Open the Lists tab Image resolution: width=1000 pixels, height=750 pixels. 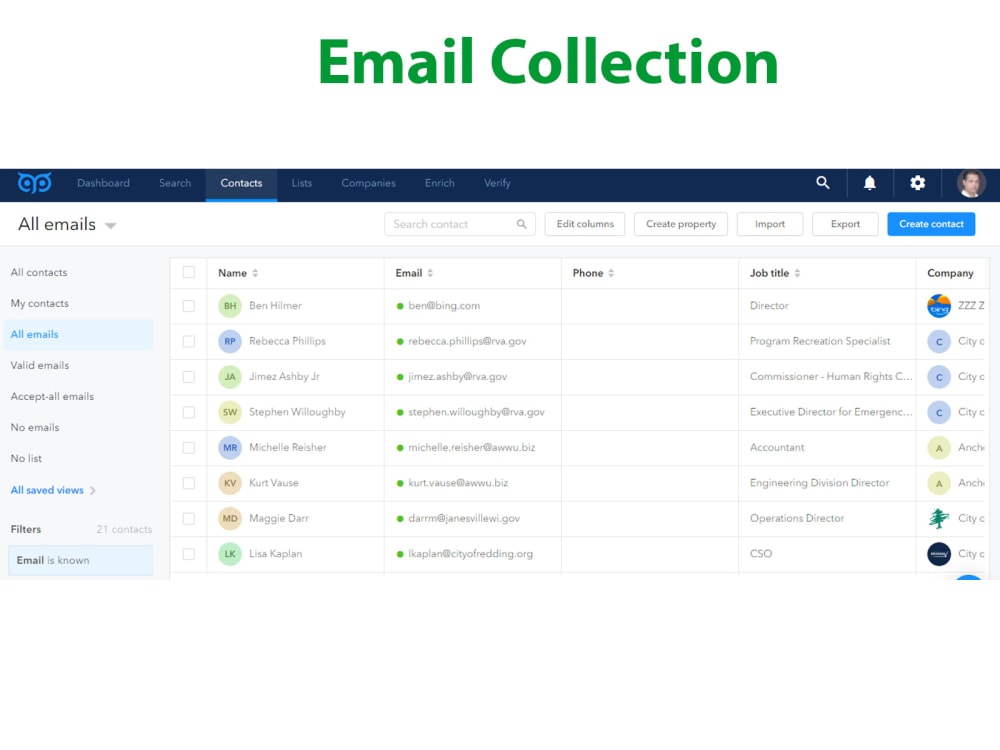(x=302, y=183)
